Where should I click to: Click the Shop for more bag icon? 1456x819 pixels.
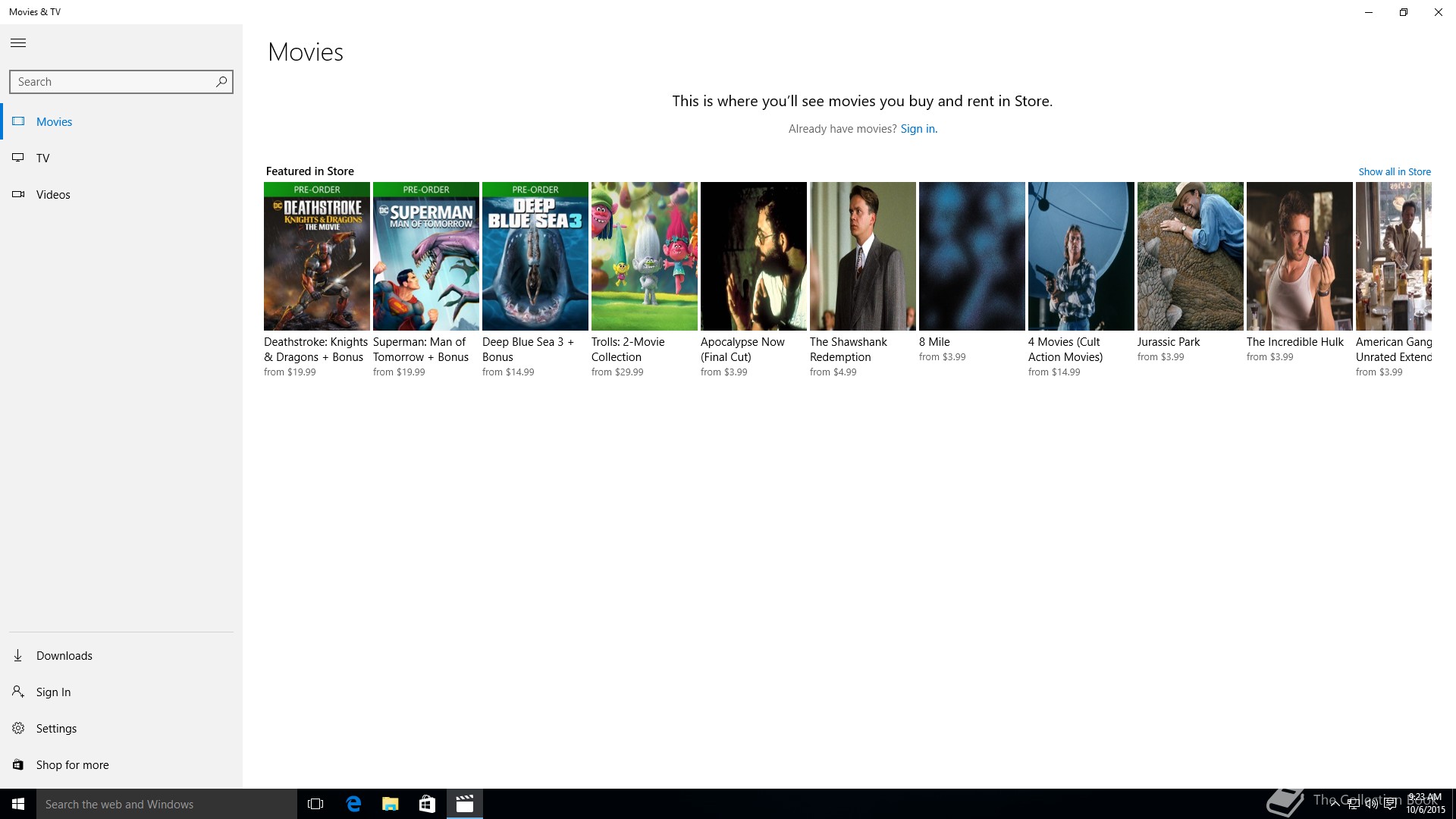click(18, 764)
